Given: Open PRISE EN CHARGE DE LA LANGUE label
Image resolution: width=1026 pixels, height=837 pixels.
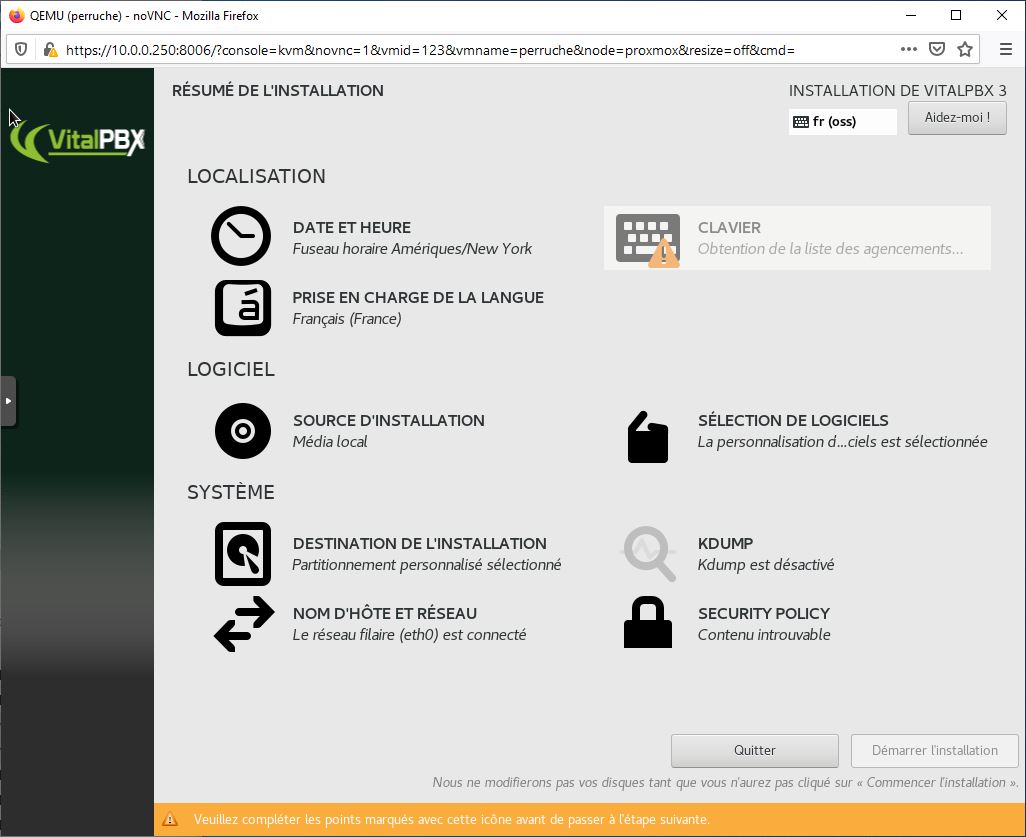Looking at the screenshot, I should click(x=418, y=297).
